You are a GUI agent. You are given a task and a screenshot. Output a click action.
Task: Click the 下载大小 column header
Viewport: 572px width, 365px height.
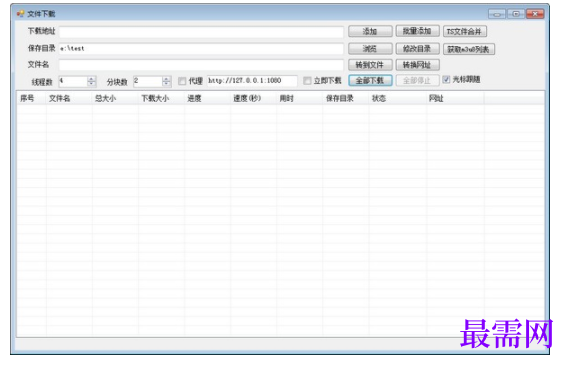tap(161, 98)
